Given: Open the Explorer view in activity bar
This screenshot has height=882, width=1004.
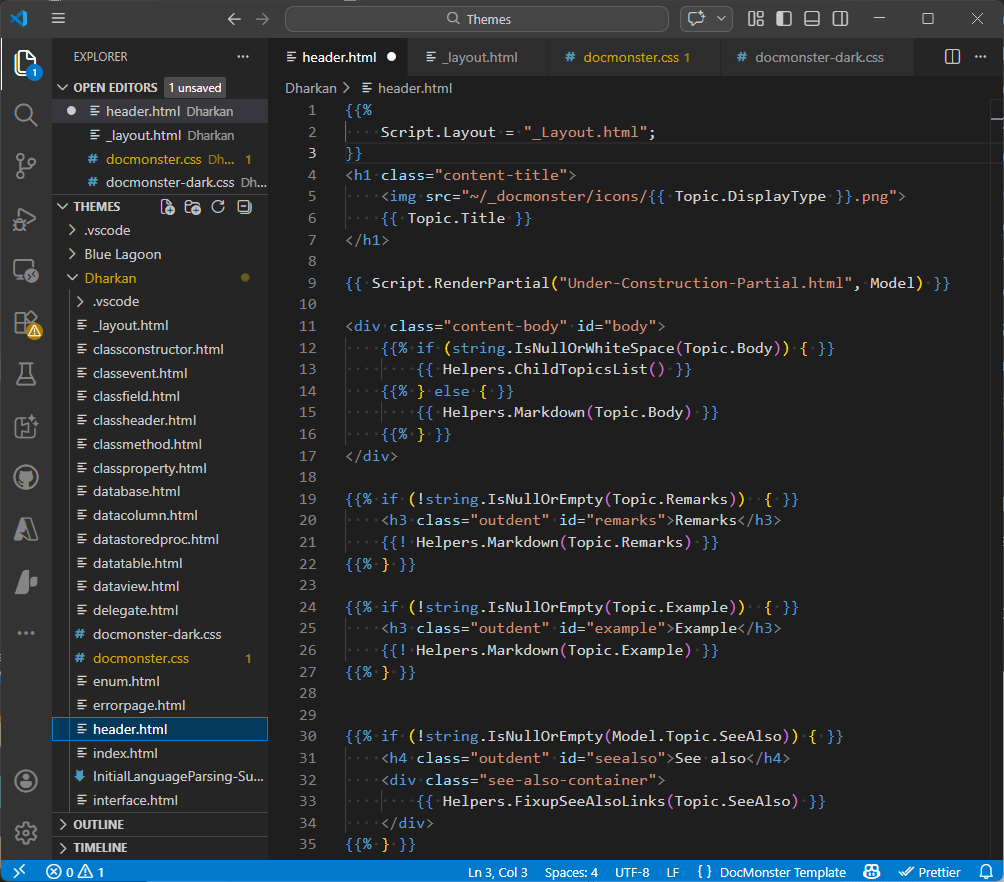Looking at the screenshot, I should tap(26, 64).
